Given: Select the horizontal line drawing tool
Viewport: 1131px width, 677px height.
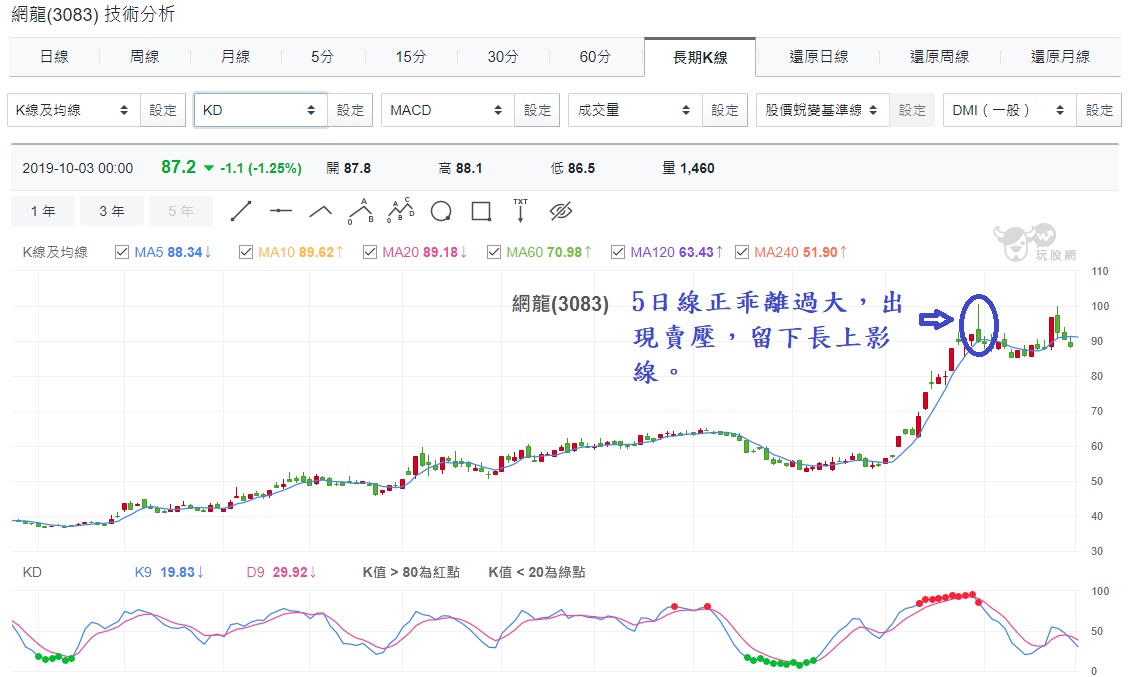Looking at the screenshot, I should point(281,211).
